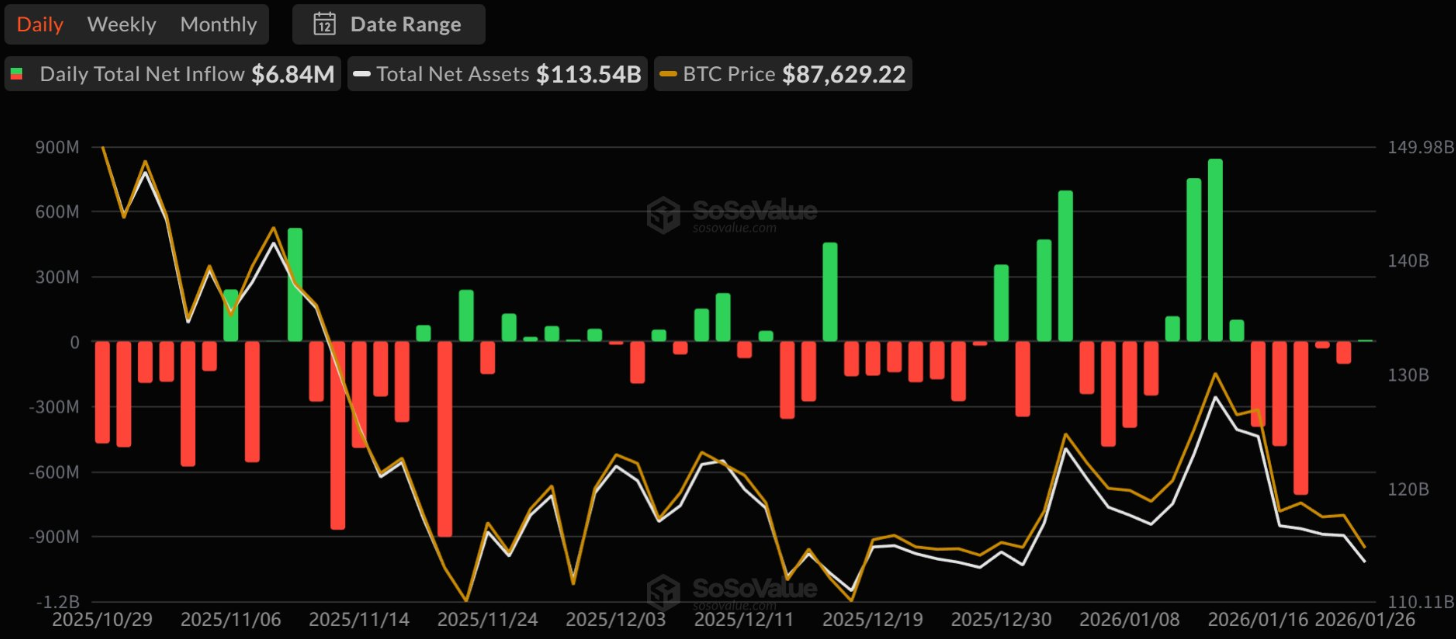Switch to the Daily tab
The height and width of the screenshot is (639, 1456).
click(x=40, y=25)
